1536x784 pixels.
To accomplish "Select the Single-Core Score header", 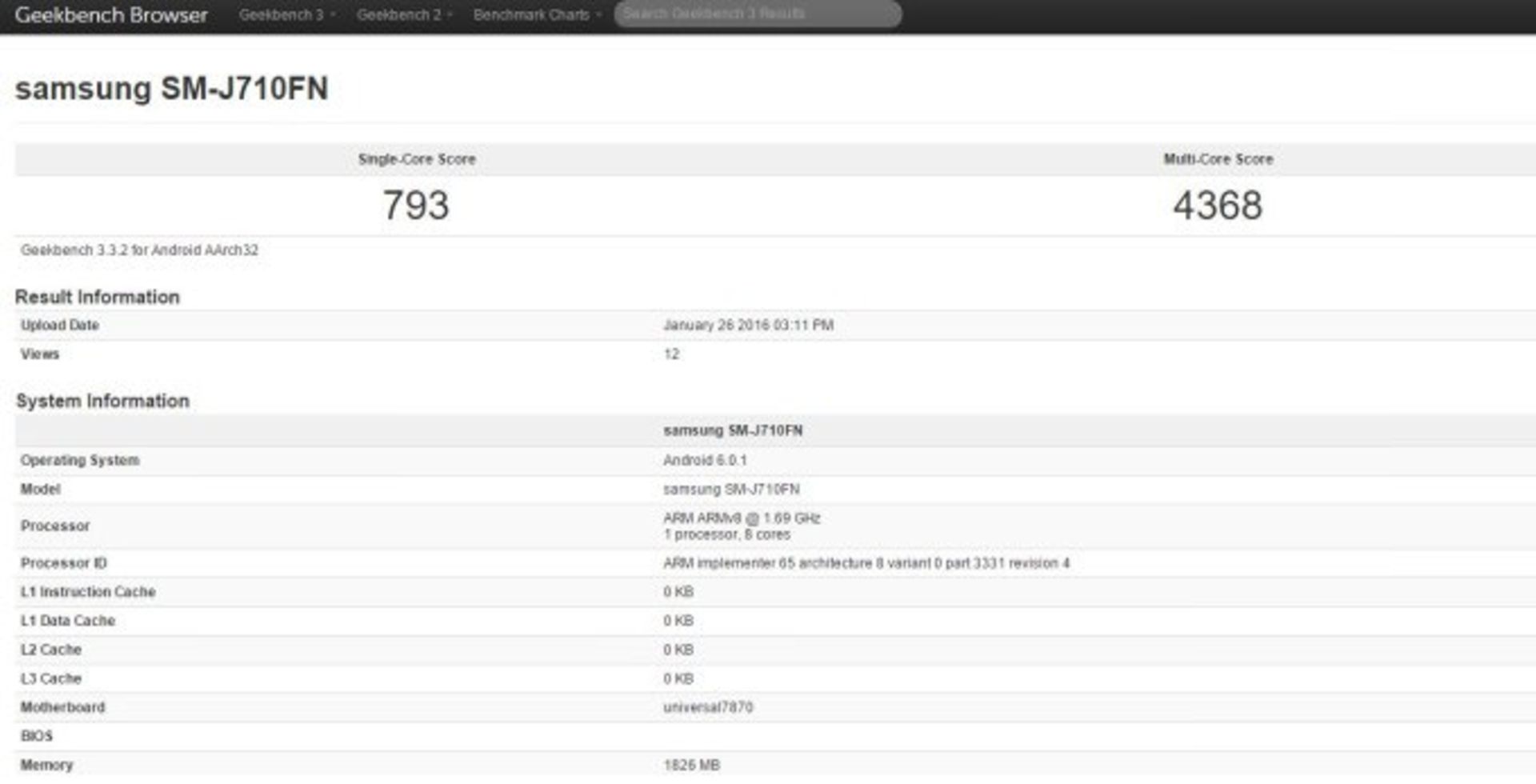I will [x=417, y=159].
